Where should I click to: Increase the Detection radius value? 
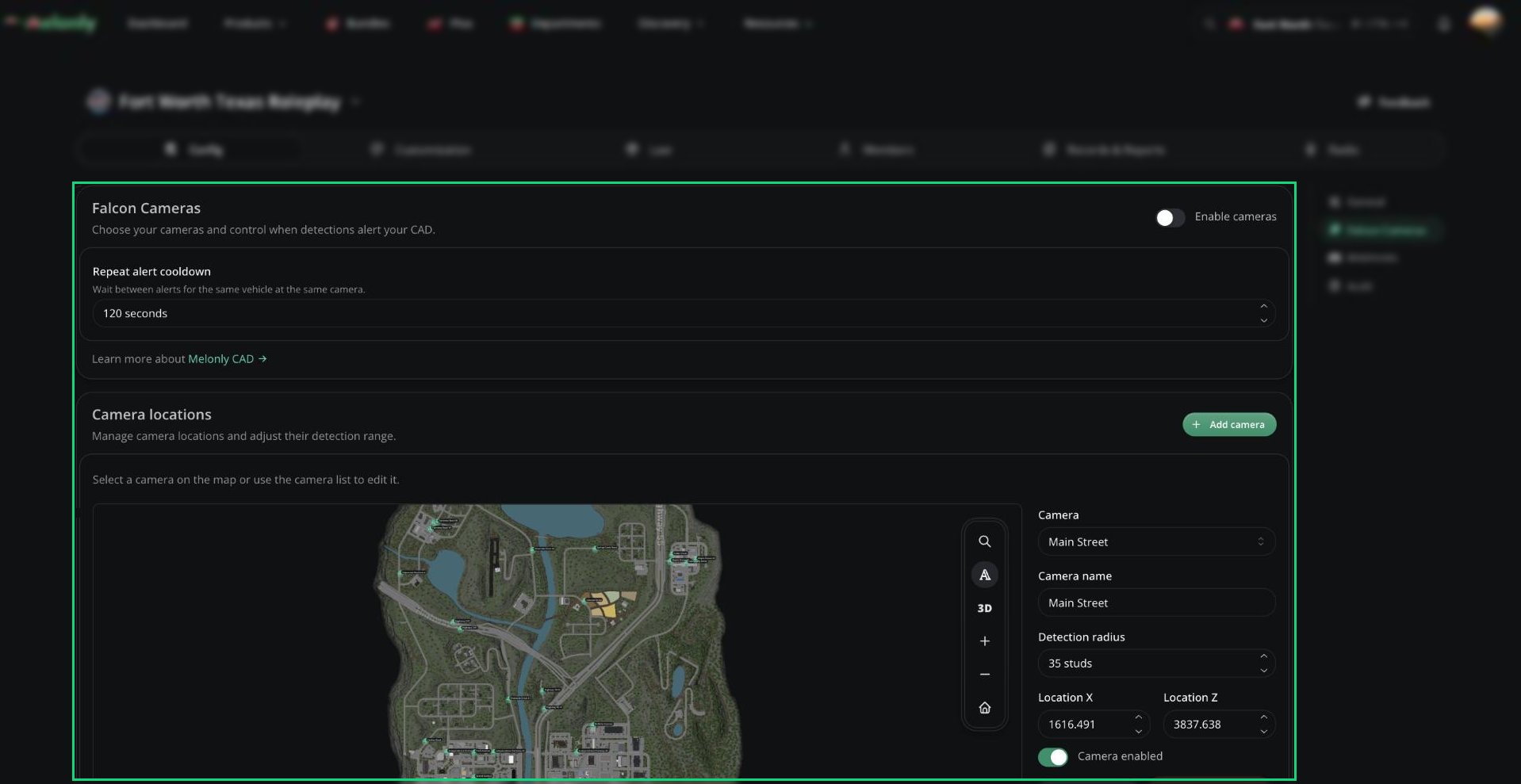pyautogui.click(x=1263, y=657)
